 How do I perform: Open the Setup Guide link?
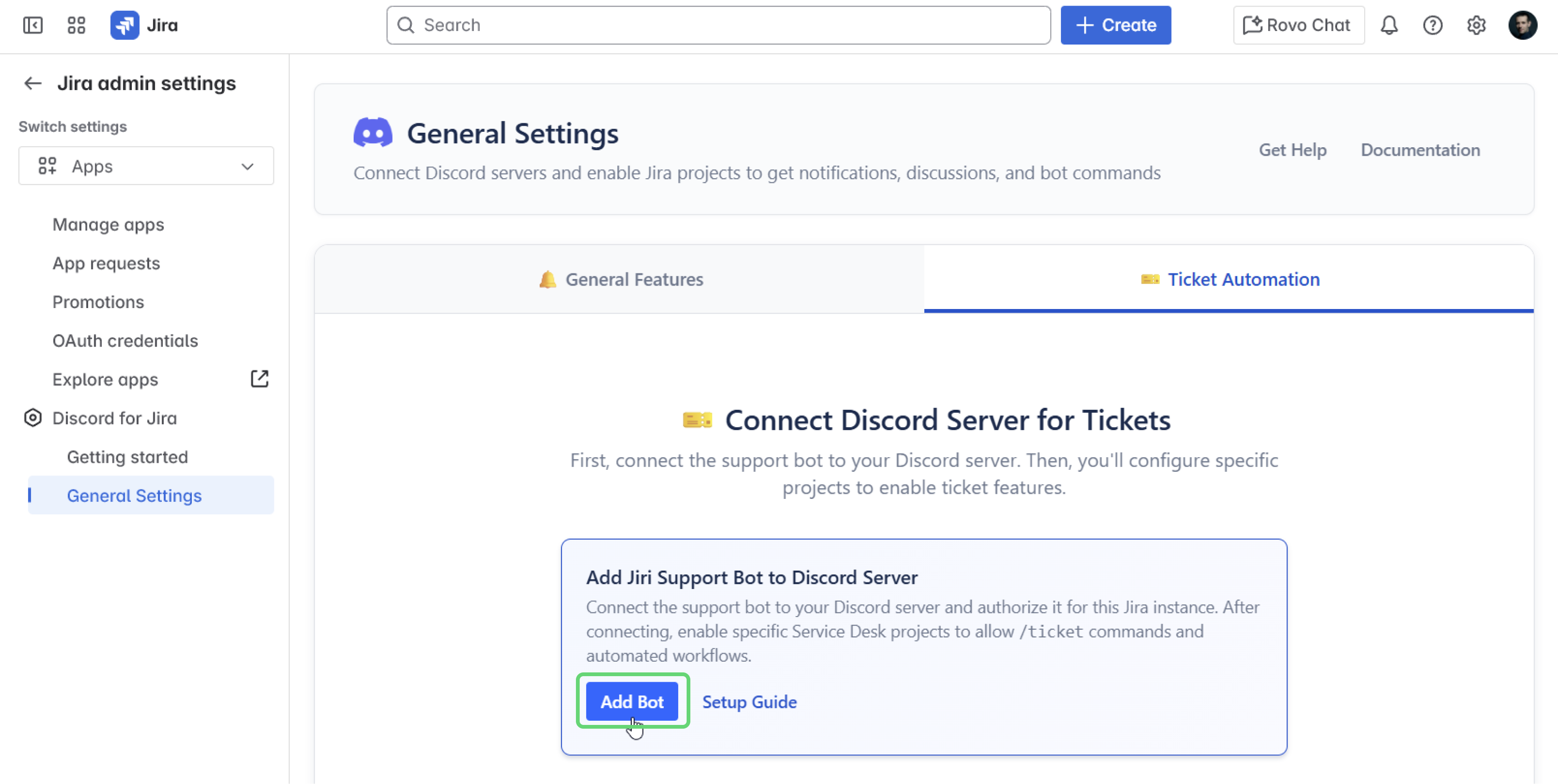tap(749, 701)
